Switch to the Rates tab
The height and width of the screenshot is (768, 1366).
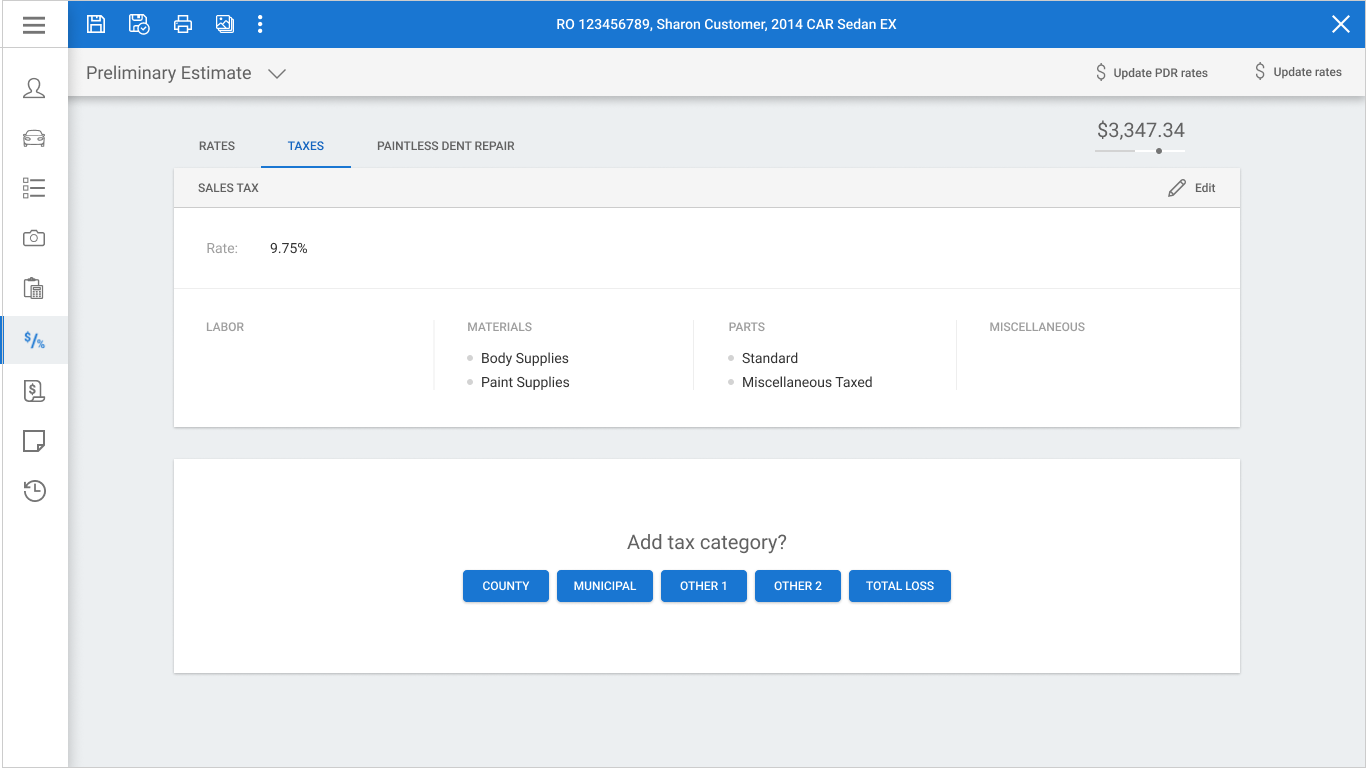pos(217,146)
